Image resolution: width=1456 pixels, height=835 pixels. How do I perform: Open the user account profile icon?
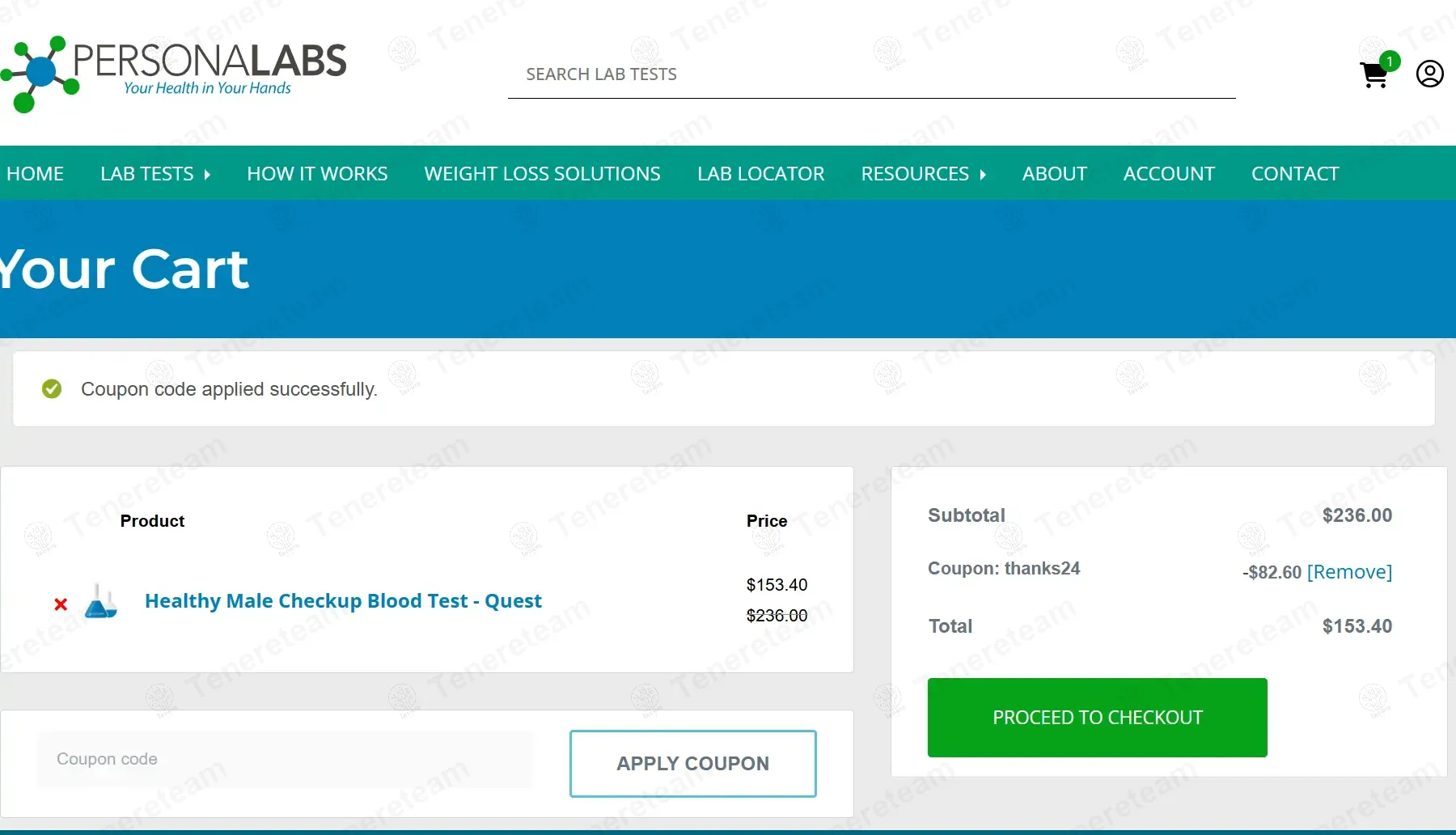1429,74
